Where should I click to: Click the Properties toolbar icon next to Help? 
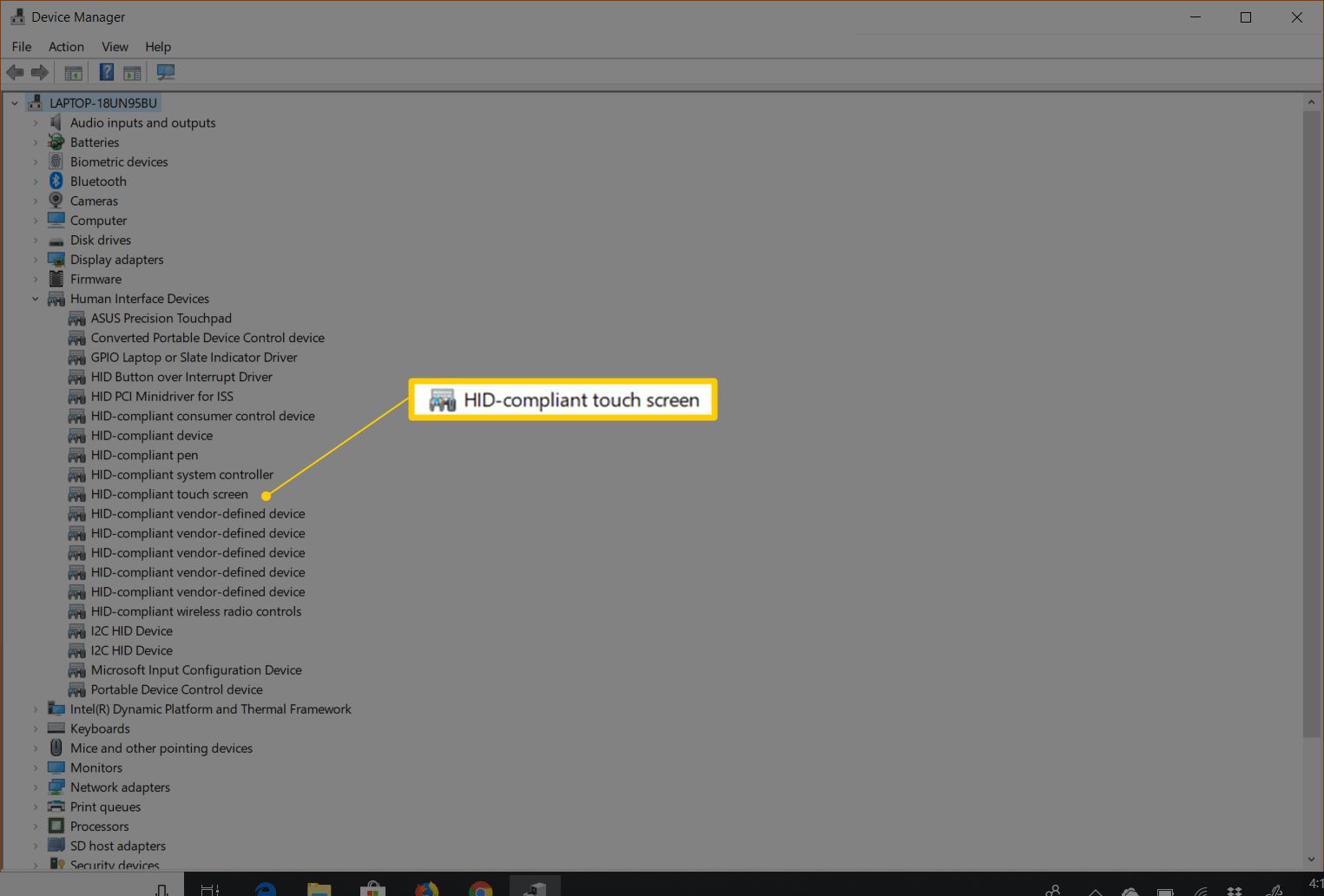(x=132, y=73)
